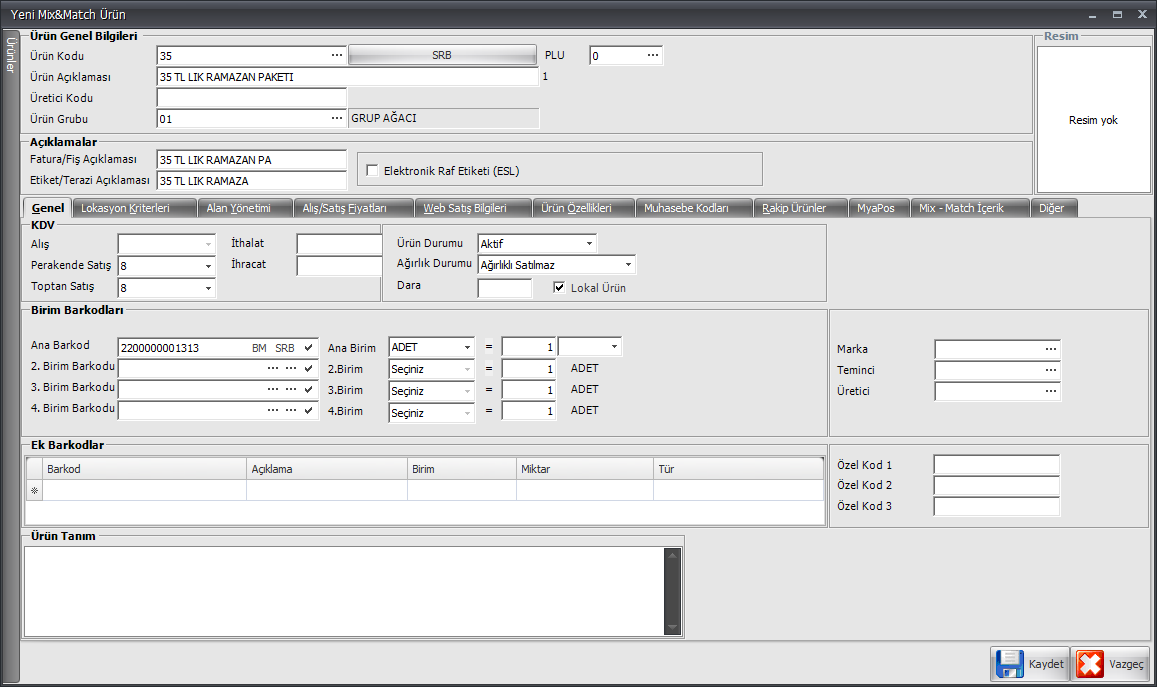This screenshot has height=687, width=1157.
Task: Select the Genel tab
Action: pyautogui.click(x=48, y=208)
